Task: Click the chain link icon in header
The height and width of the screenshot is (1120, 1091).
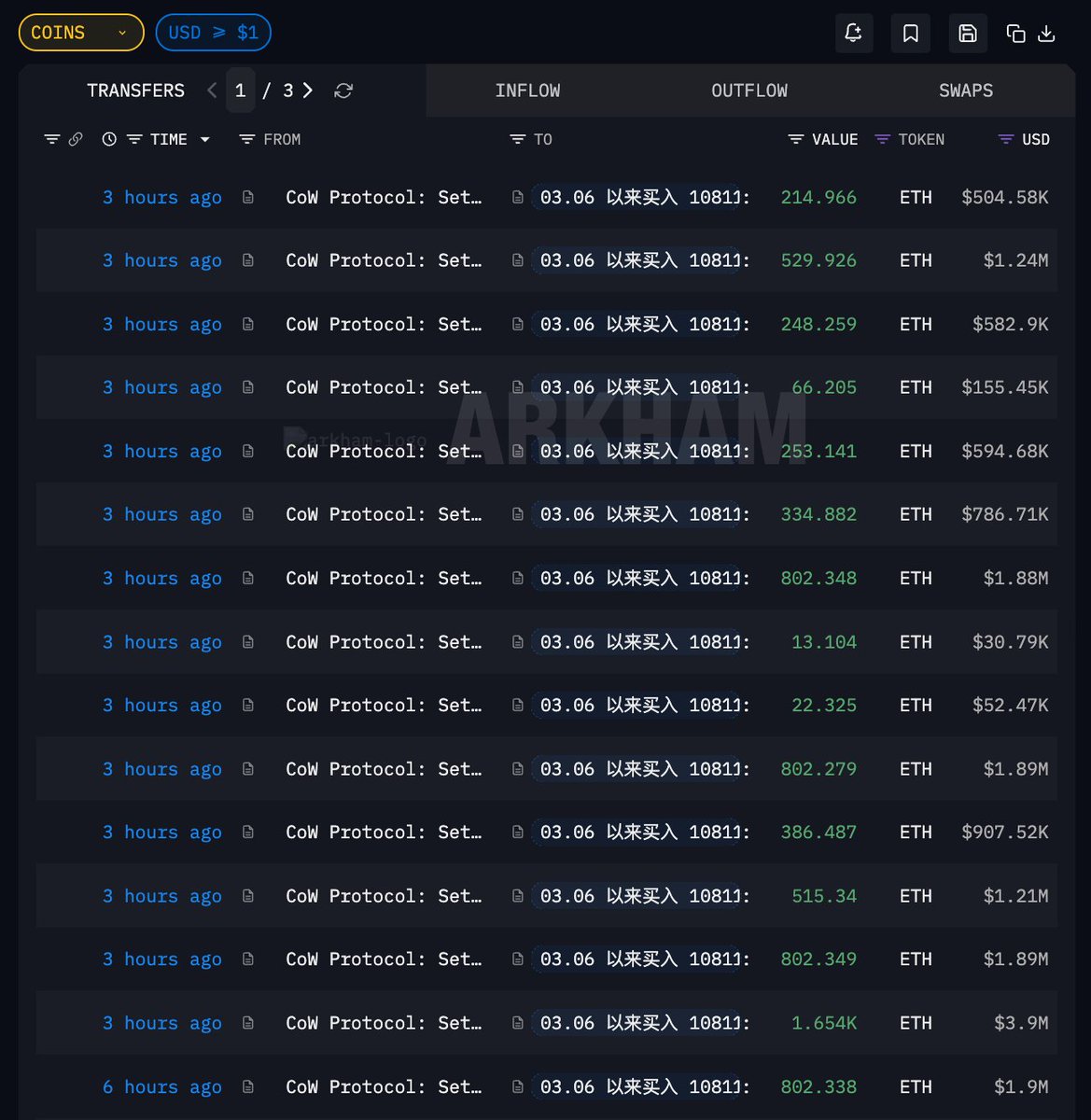Action: 76,139
